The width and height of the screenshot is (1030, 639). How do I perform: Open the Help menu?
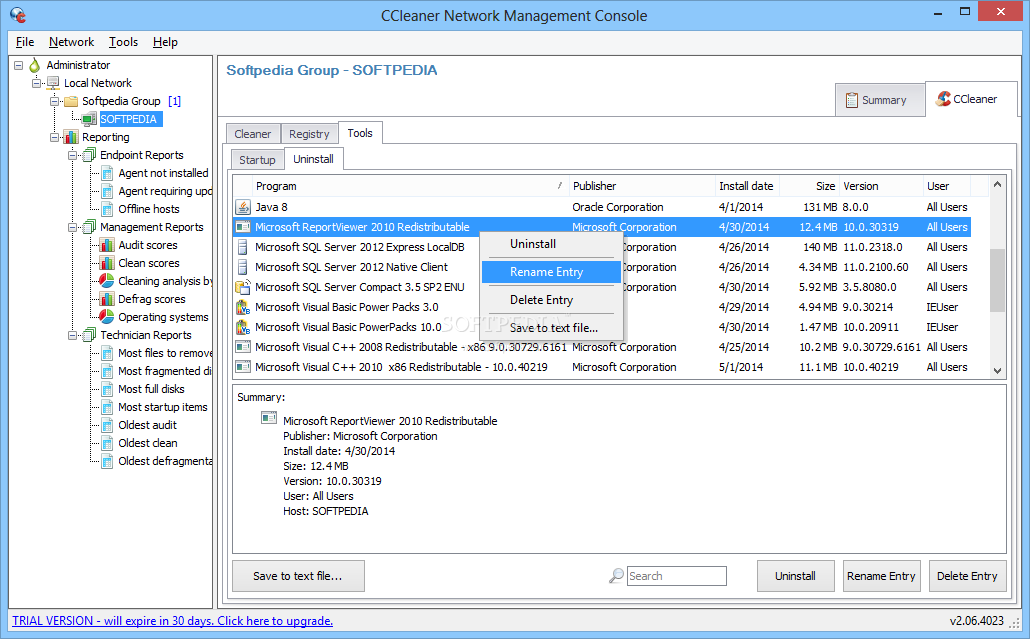(x=166, y=42)
